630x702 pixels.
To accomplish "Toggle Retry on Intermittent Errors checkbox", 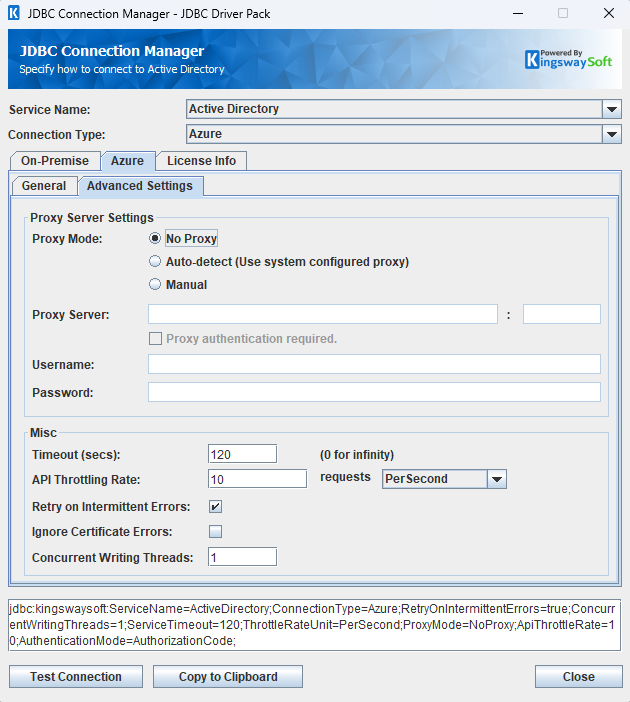I will [x=215, y=507].
